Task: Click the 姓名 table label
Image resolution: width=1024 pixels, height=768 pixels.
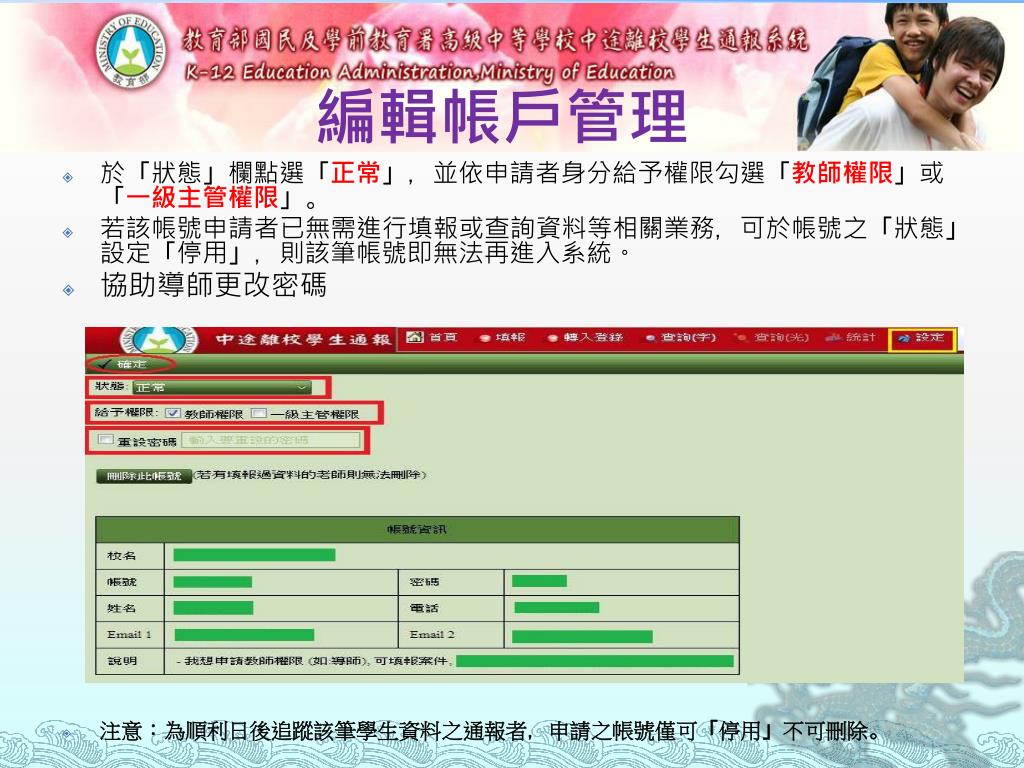Action: click(x=121, y=608)
